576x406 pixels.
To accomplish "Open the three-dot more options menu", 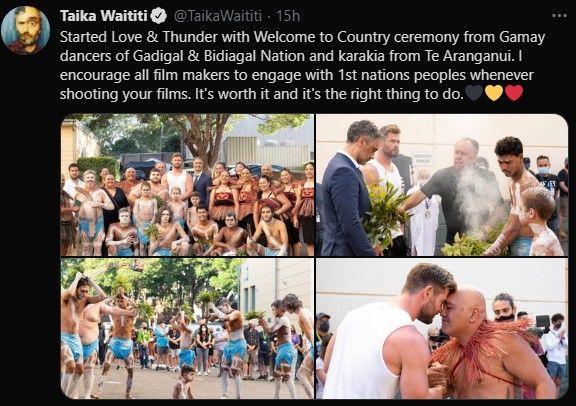I will point(559,15).
